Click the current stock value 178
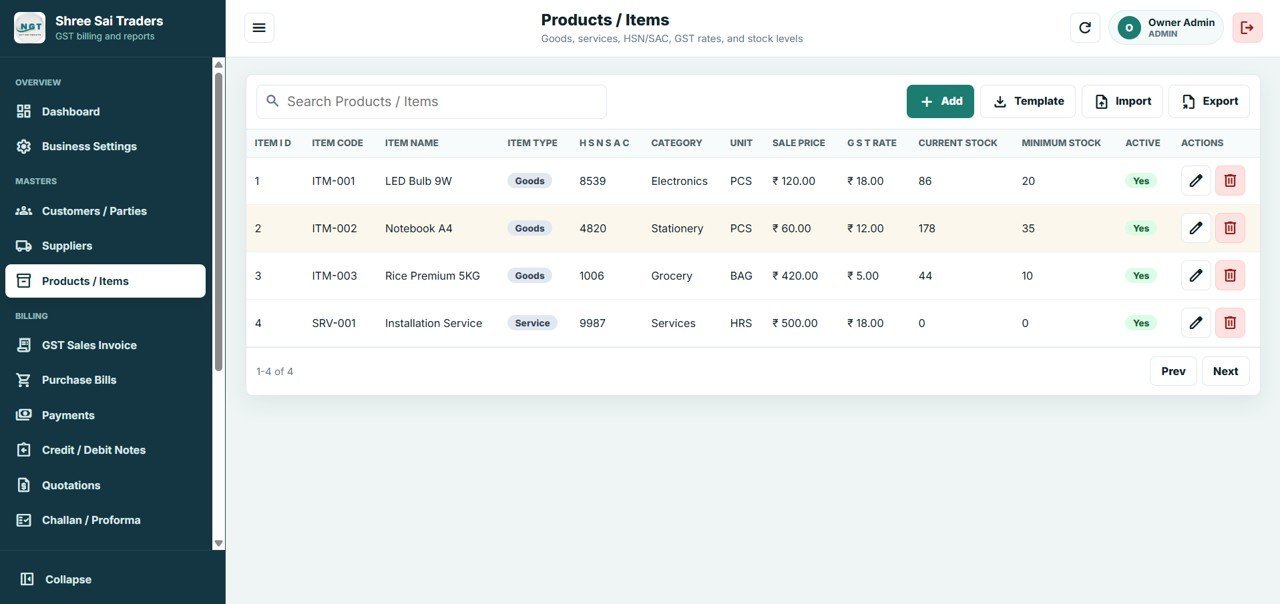The width and height of the screenshot is (1280, 604). pyautogui.click(x=927, y=228)
